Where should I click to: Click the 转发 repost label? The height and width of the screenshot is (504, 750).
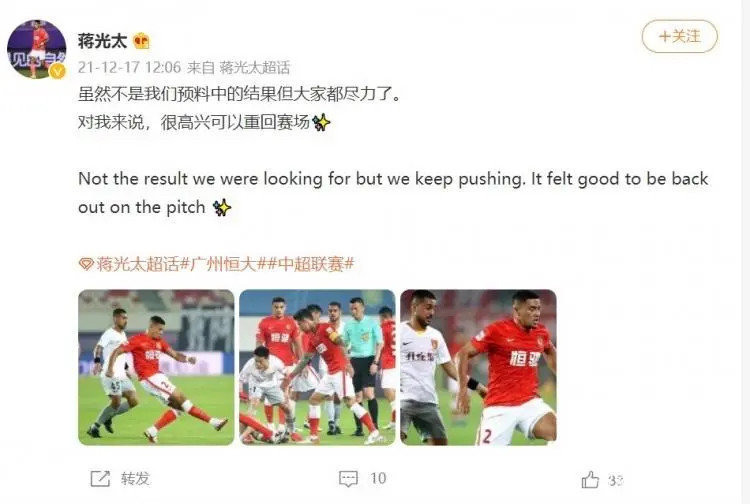(135, 478)
